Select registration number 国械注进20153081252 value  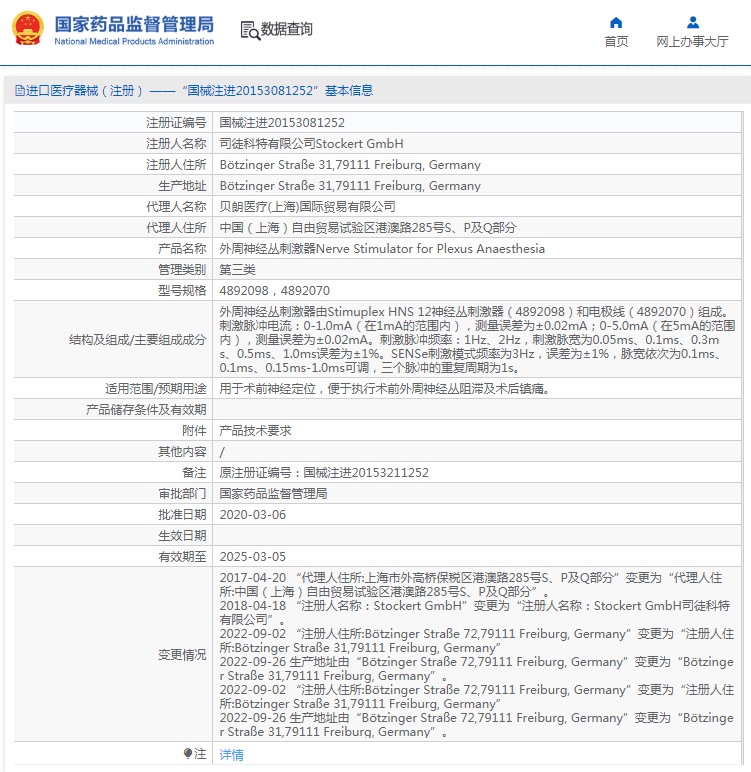(x=282, y=123)
